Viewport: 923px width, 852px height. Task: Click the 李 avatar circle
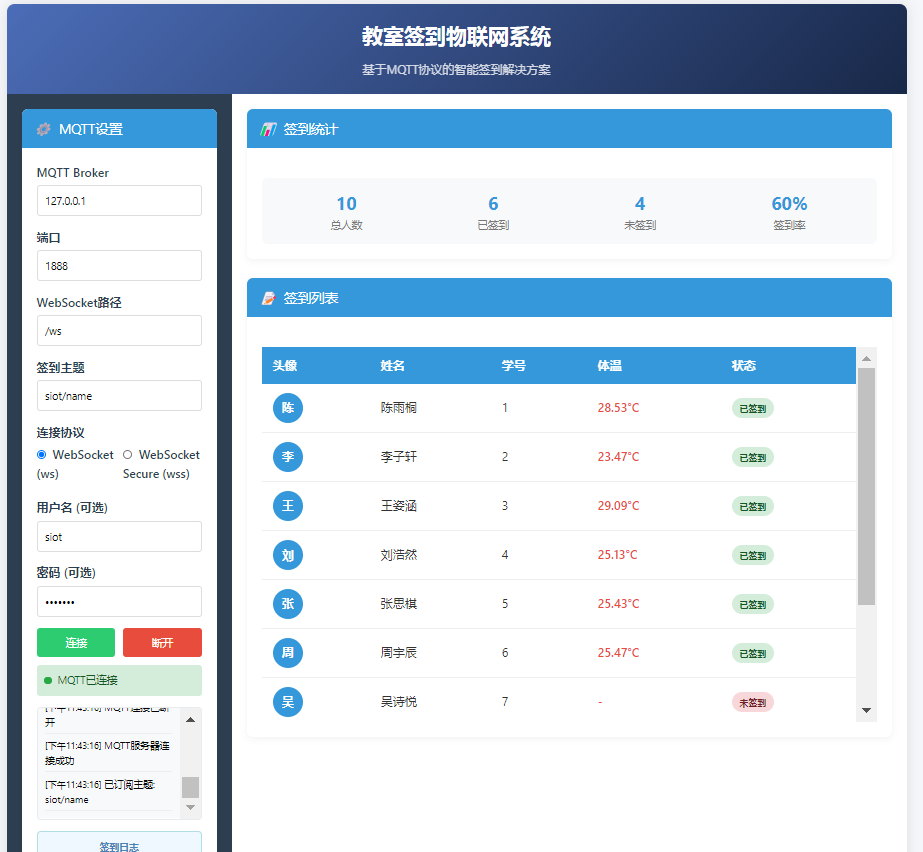pyautogui.click(x=288, y=457)
